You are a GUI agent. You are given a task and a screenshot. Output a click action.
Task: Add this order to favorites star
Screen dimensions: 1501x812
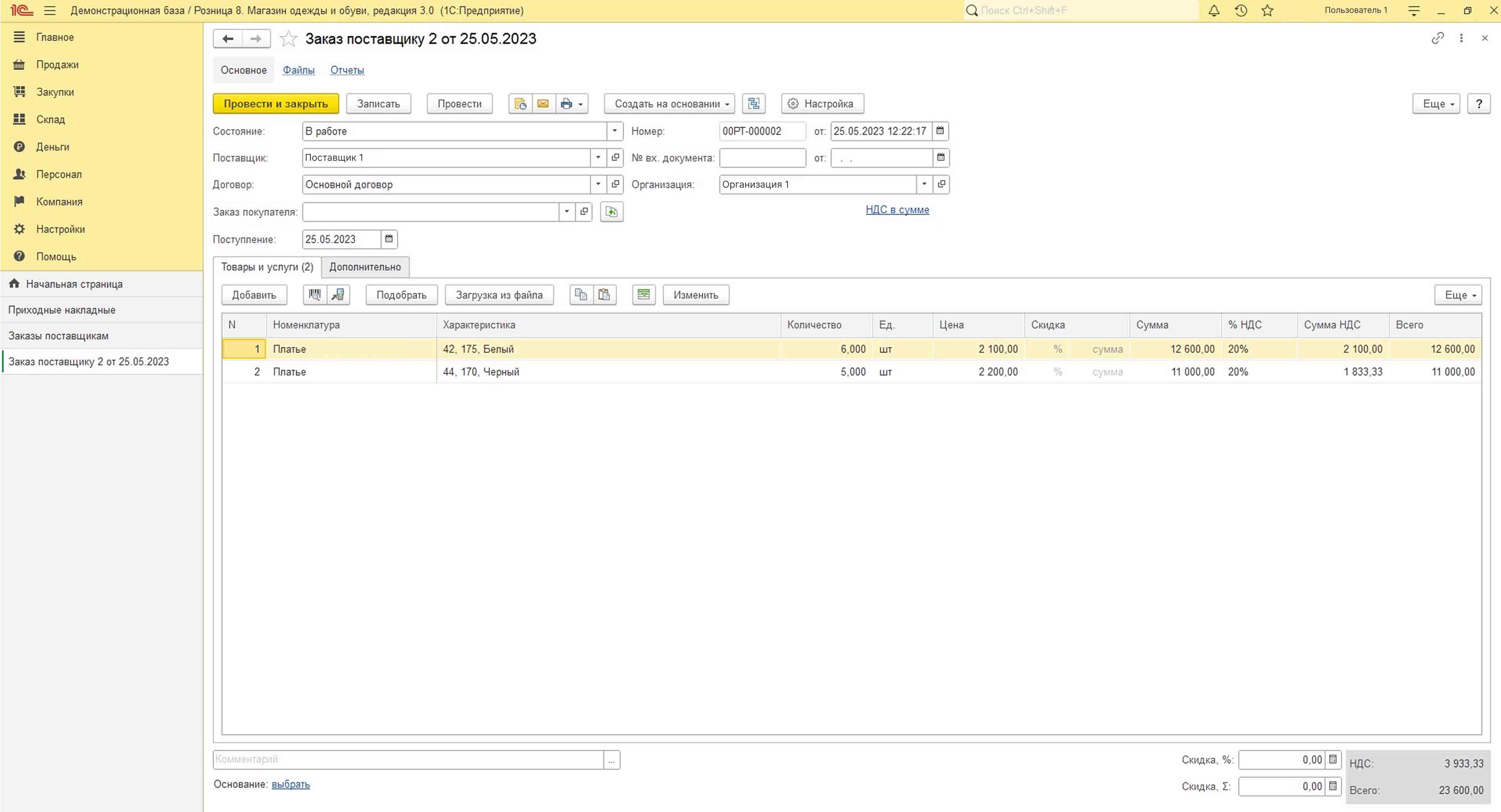(289, 39)
